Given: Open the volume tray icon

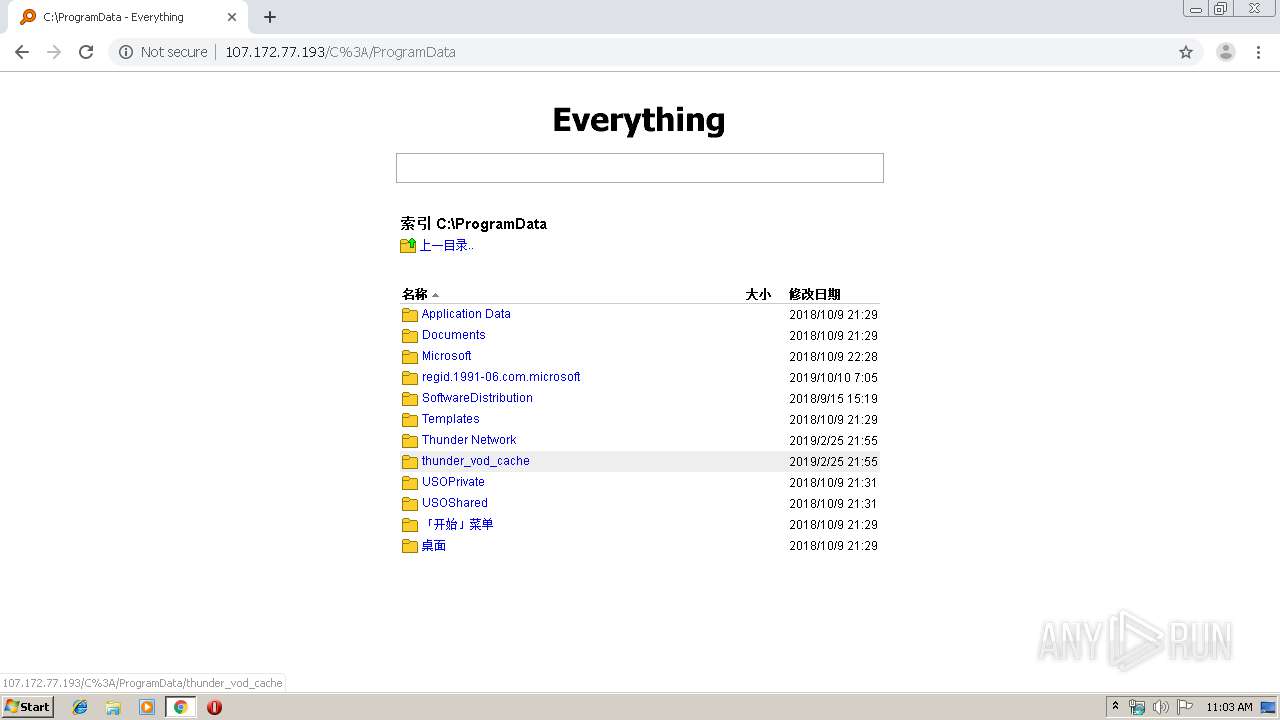Looking at the screenshot, I should 1160,707.
